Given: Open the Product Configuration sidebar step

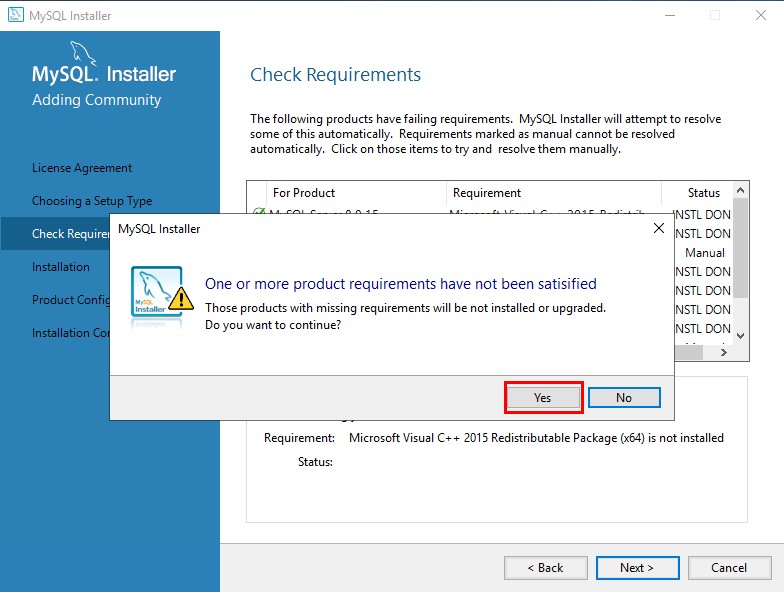Looking at the screenshot, I should point(70,300).
